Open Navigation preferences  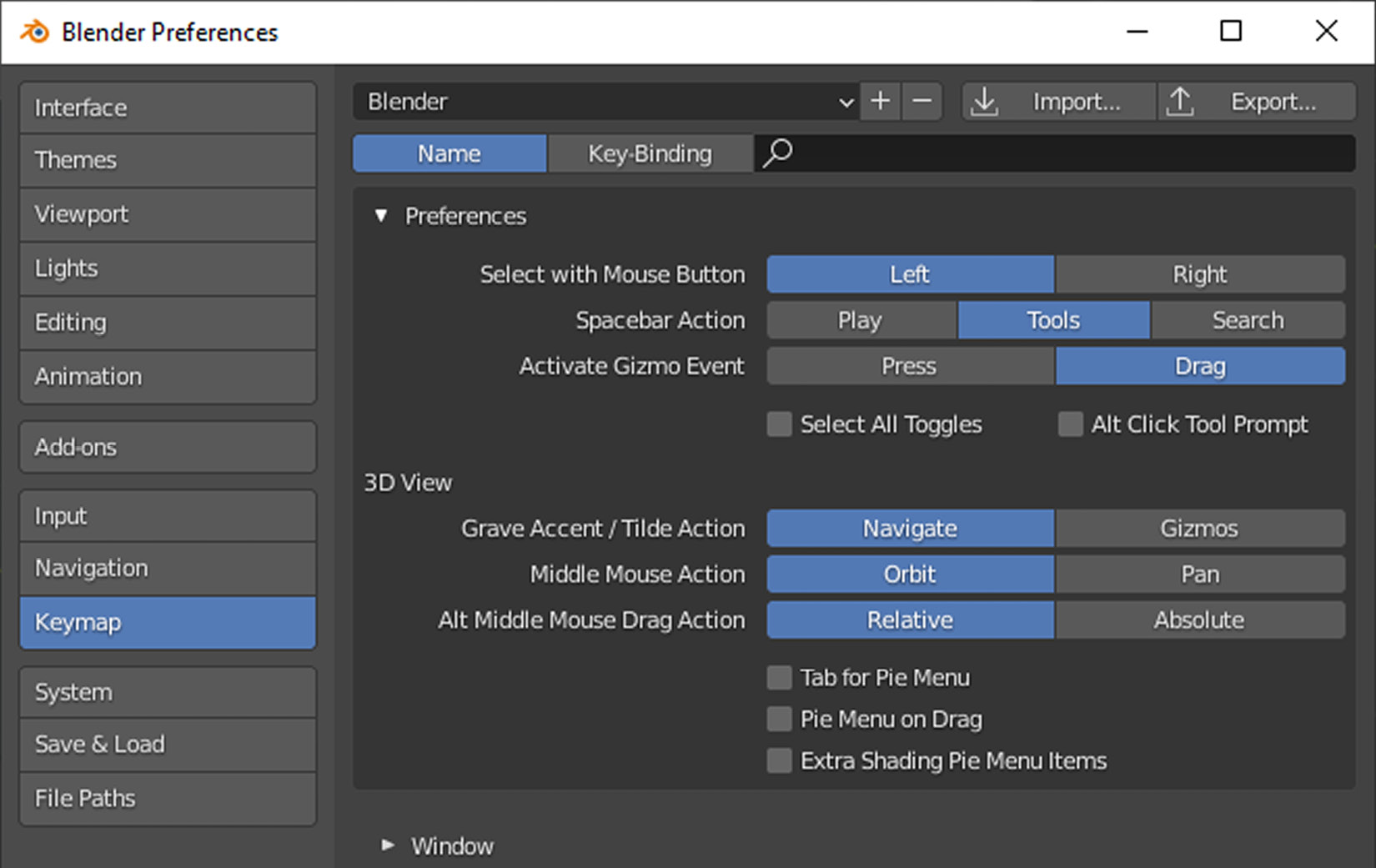(x=168, y=569)
